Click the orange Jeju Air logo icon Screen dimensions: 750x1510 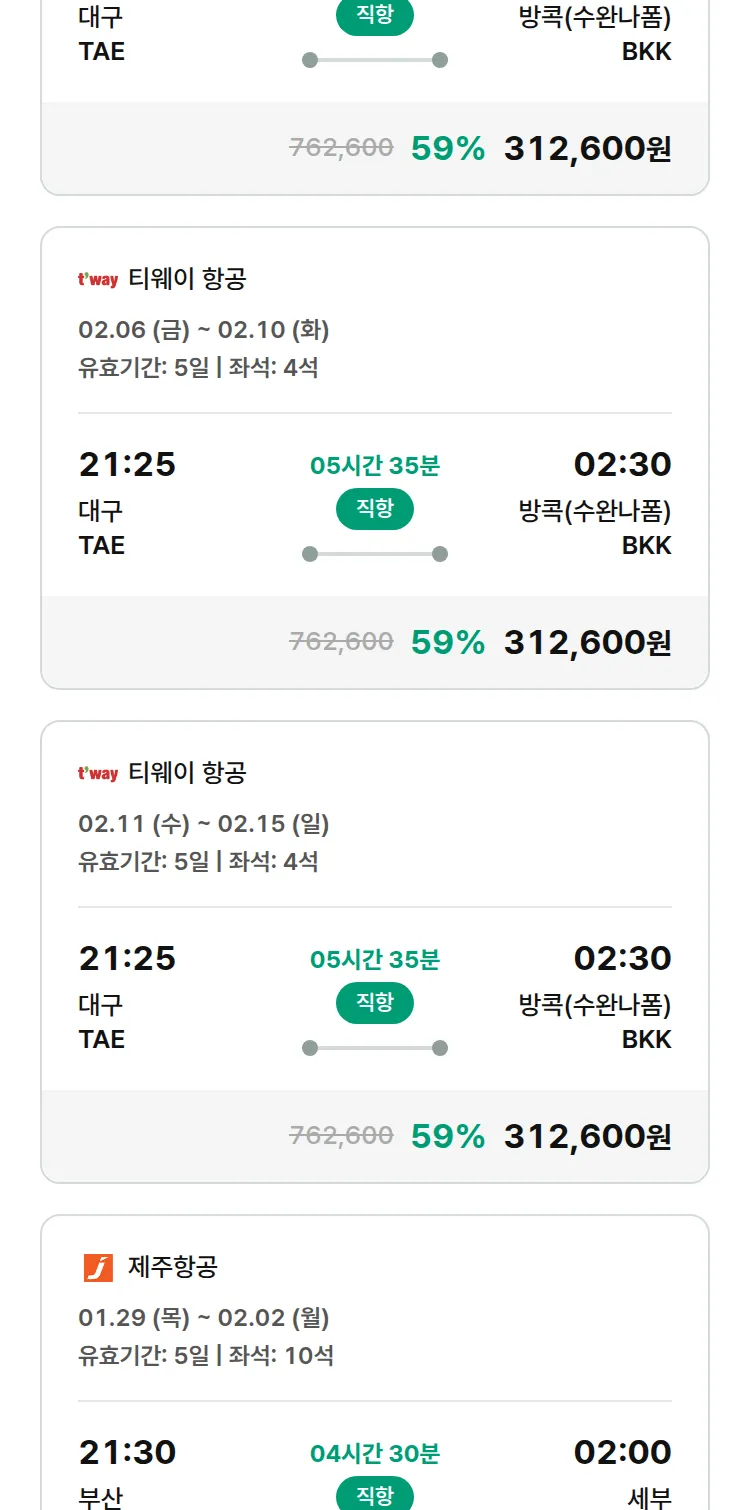98,1268
